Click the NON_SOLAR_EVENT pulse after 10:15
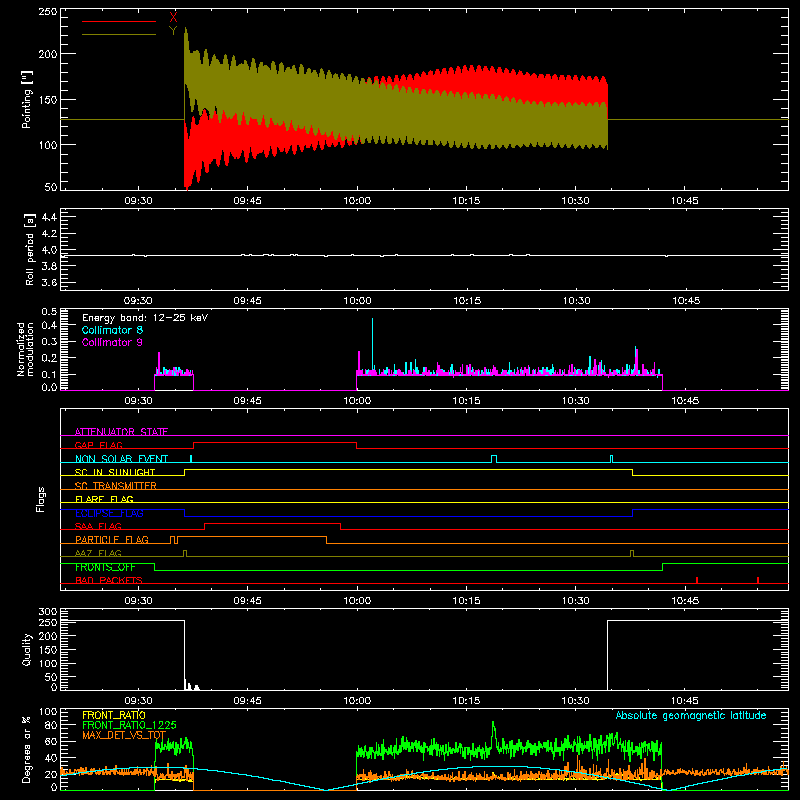This screenshot has width=800, height=800. (494, 459)
